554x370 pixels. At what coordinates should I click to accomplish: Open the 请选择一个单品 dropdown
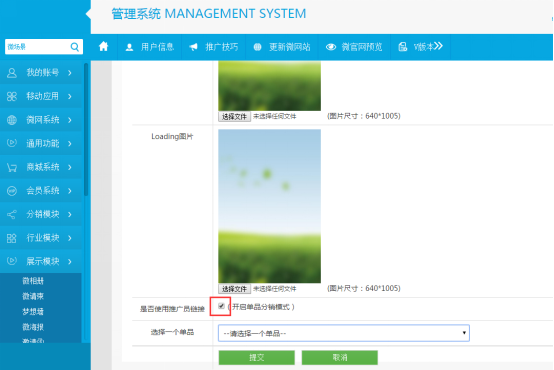click(x=344, y=333)
